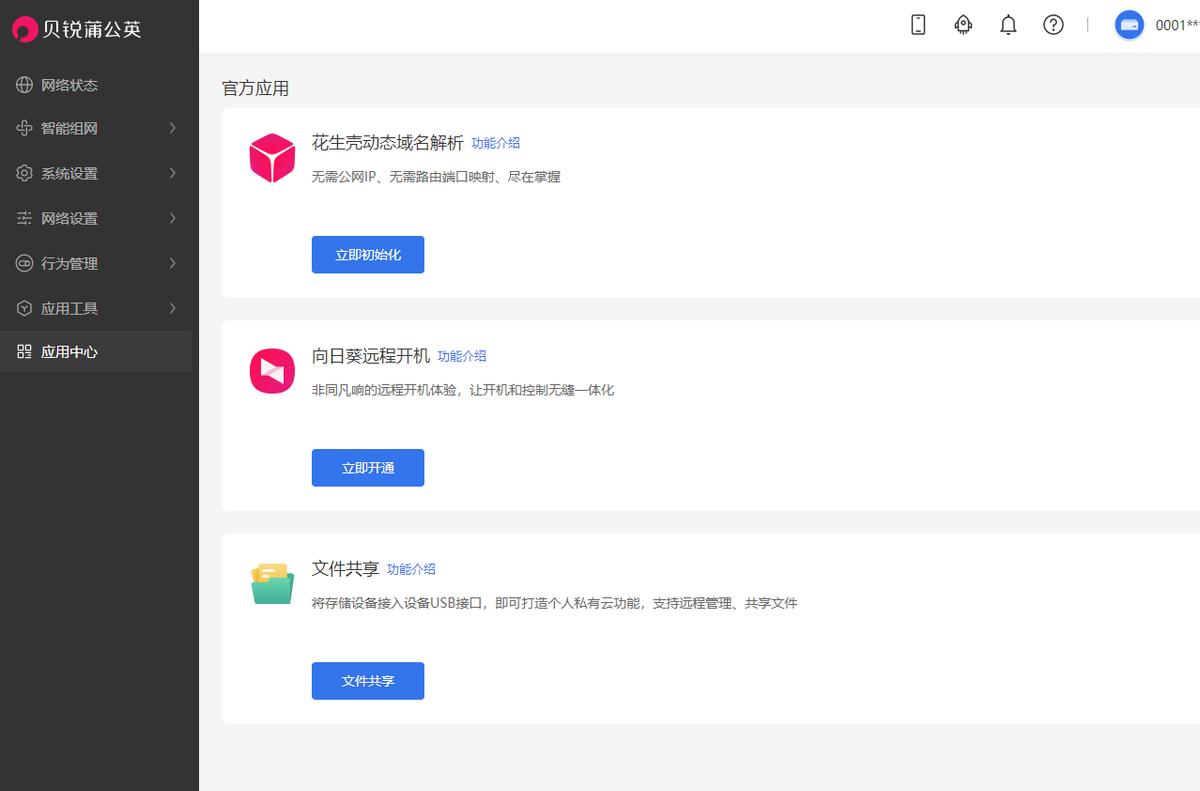Select the globe icon beside 网络状态
This screenshot has width=1200, height=791.
click(x=23, y=84)
